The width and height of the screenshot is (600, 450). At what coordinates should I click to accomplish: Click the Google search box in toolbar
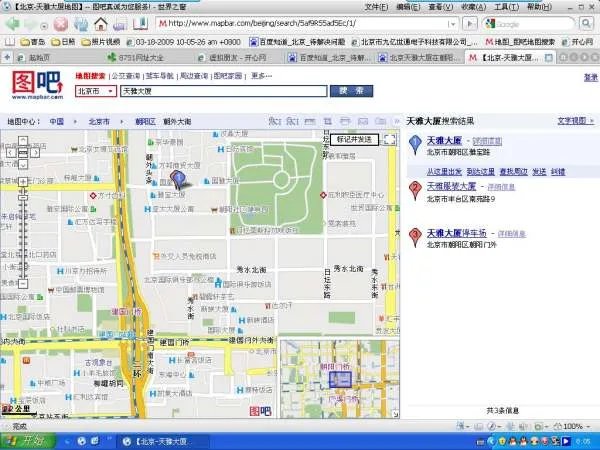tap(530, 24)
